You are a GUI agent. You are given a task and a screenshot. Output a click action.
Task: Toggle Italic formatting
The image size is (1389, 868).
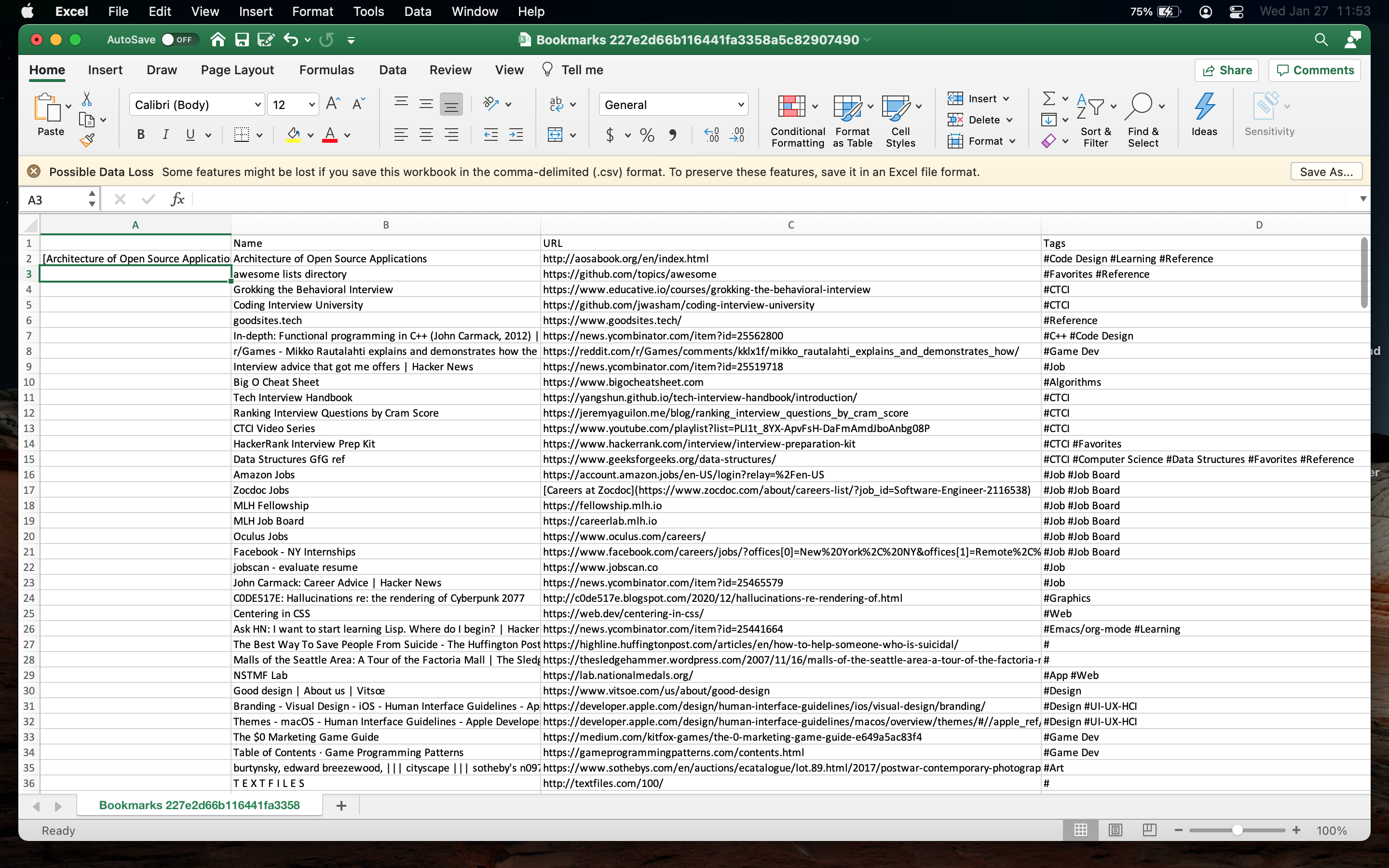click(165, 135)
